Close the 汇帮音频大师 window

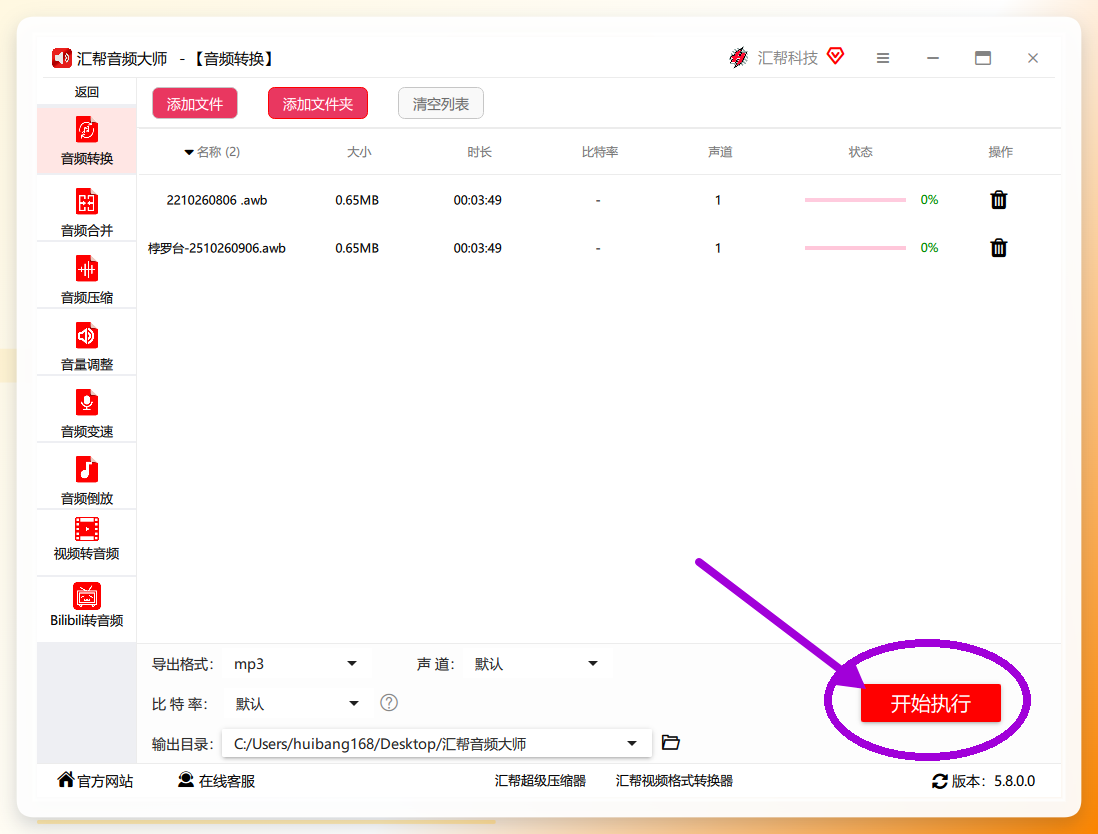[1033, 58]
